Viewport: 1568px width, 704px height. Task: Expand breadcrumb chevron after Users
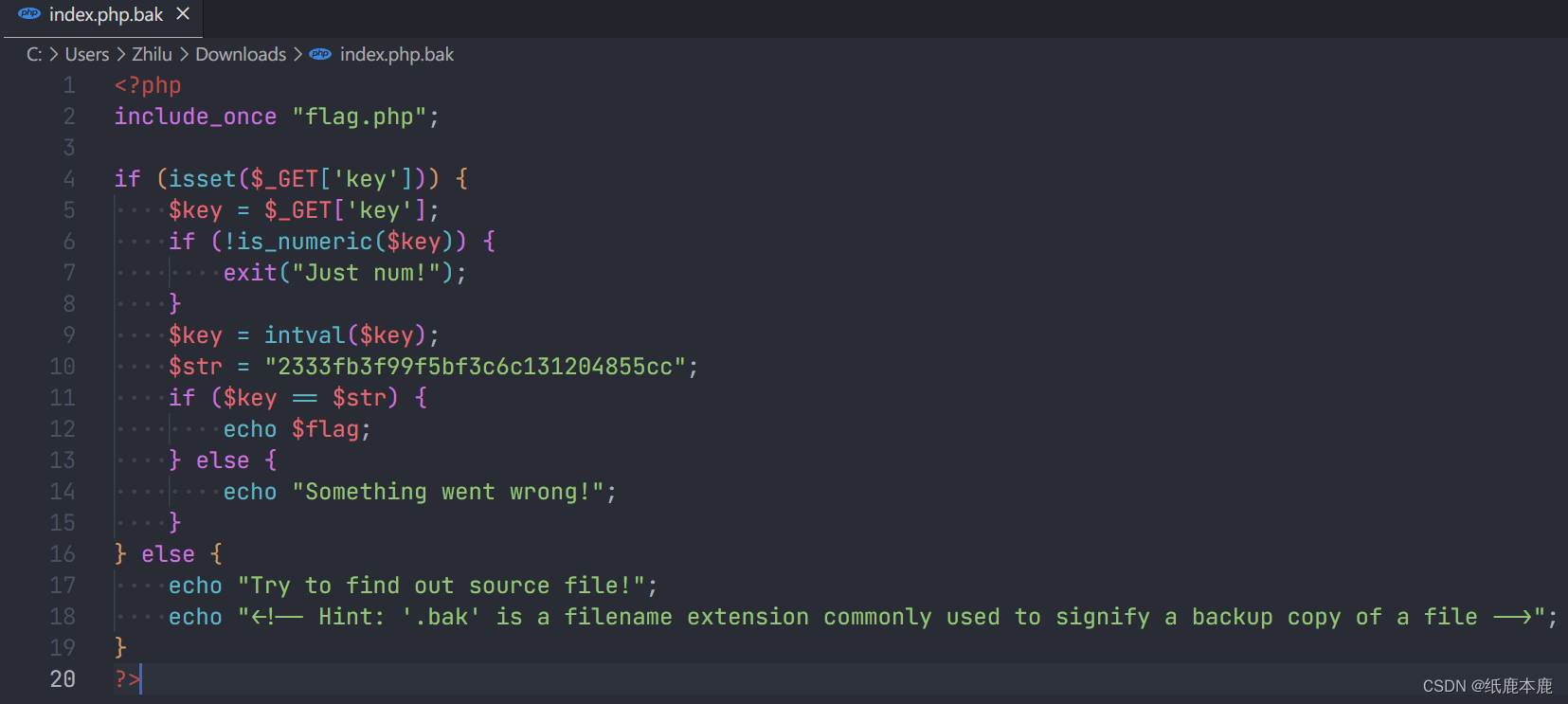tap(121, 54)
